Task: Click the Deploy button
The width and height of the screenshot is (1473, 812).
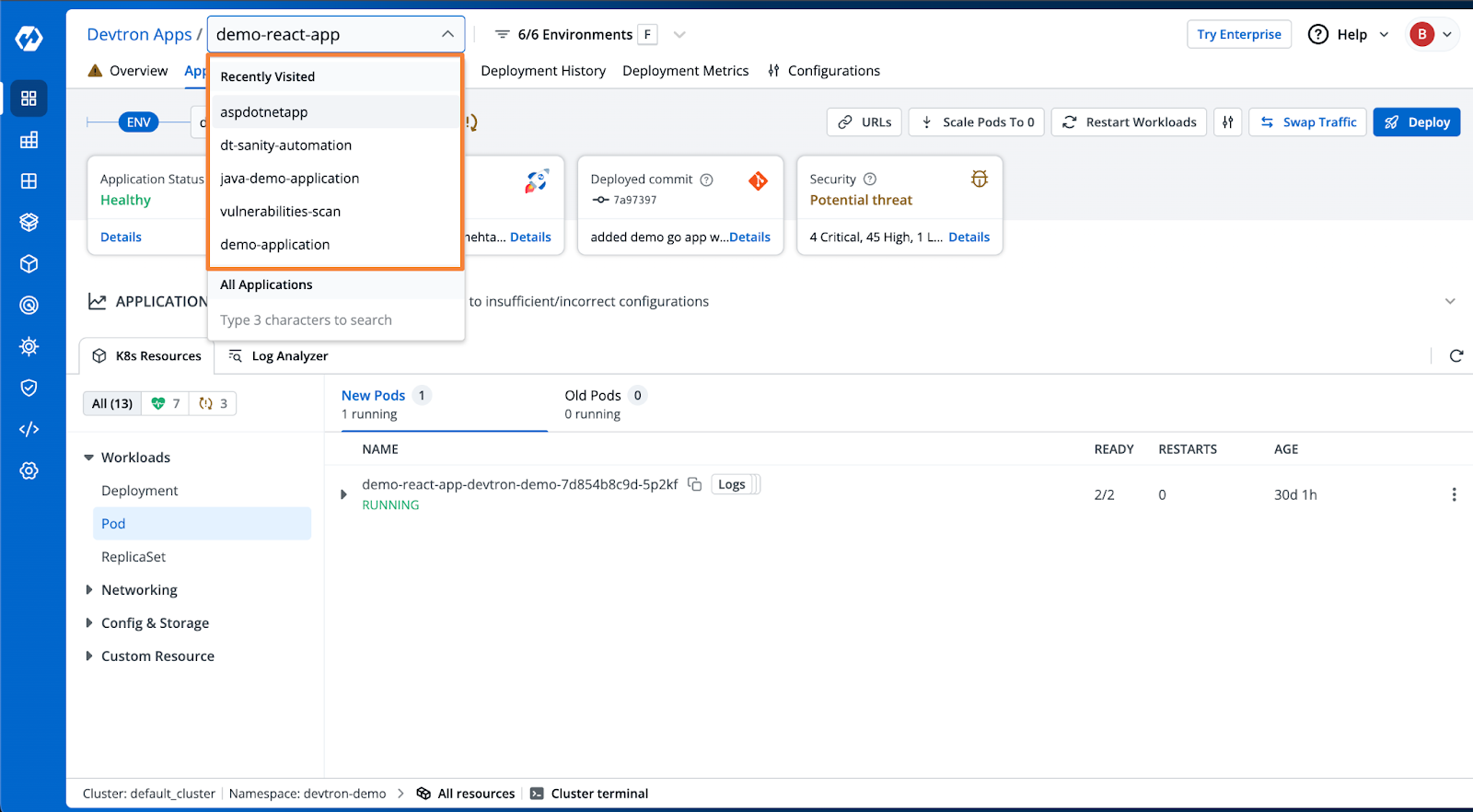Action: click(1417, 122)
